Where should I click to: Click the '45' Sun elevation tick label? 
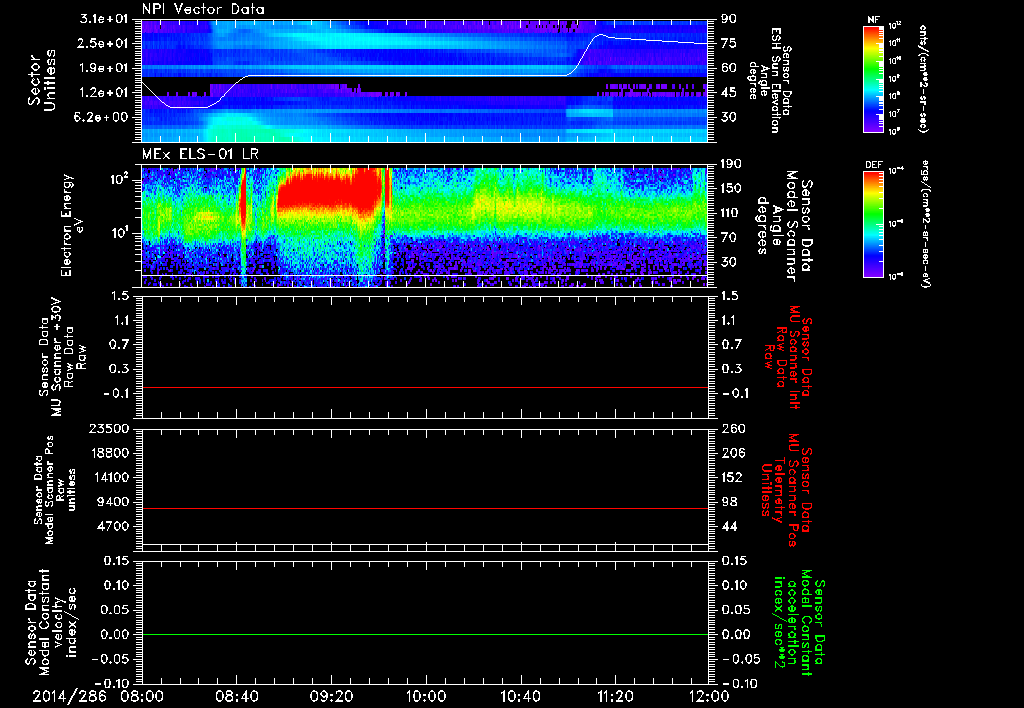point(729,93)
